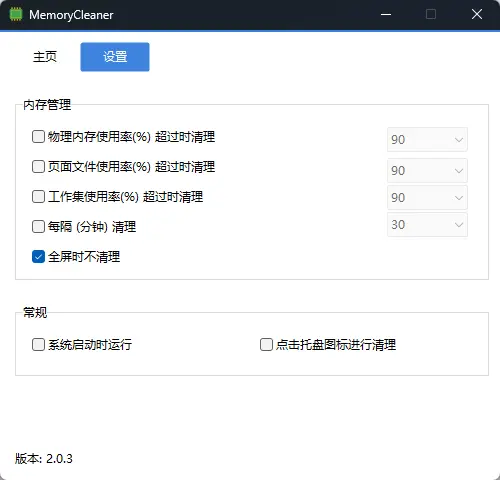Check 点击托盘图标进行清理 option
This screenshot has width=500, height=480.
tap(266, 344)
